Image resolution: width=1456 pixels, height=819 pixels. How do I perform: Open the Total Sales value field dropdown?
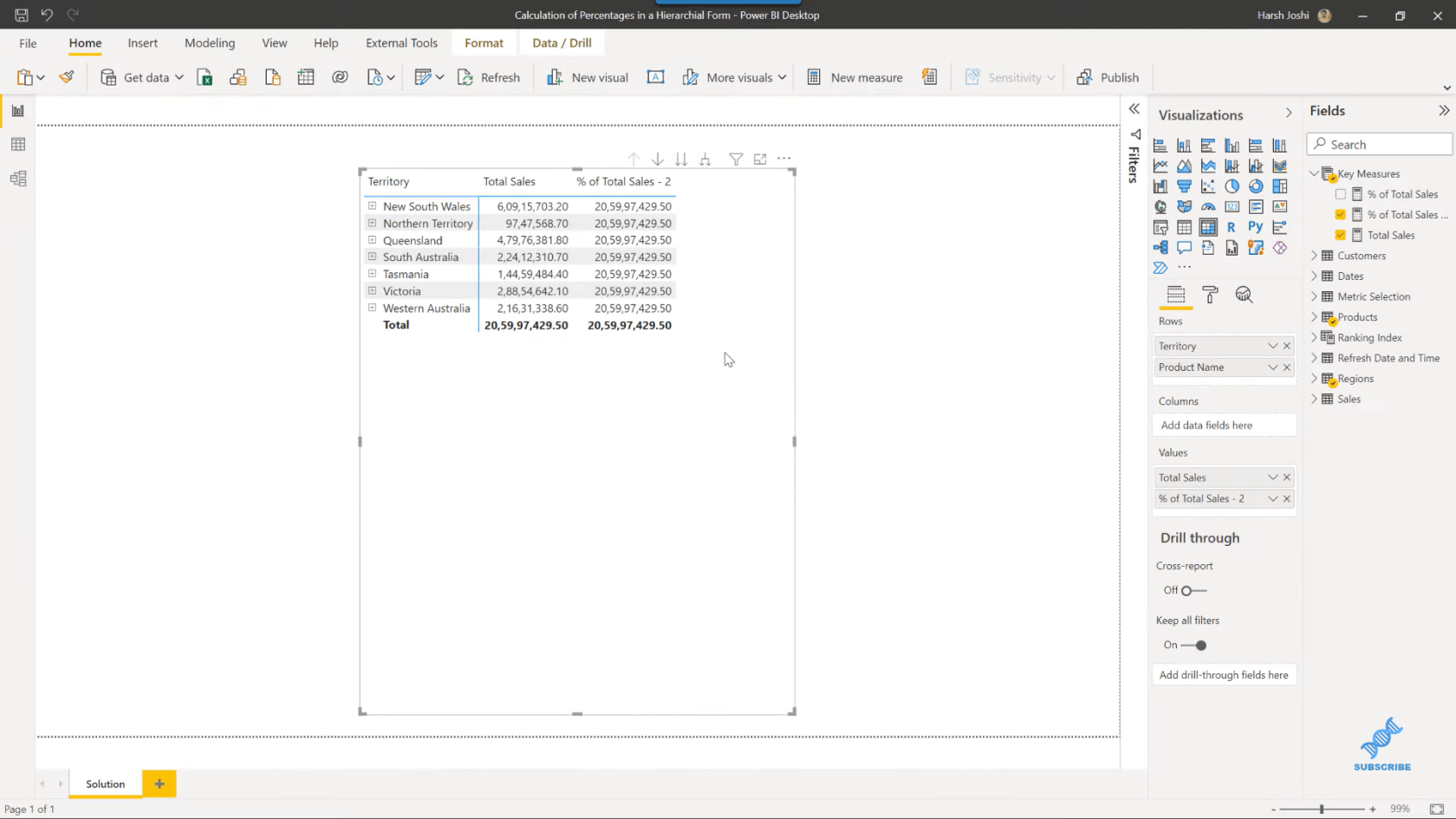[1272, 478]
